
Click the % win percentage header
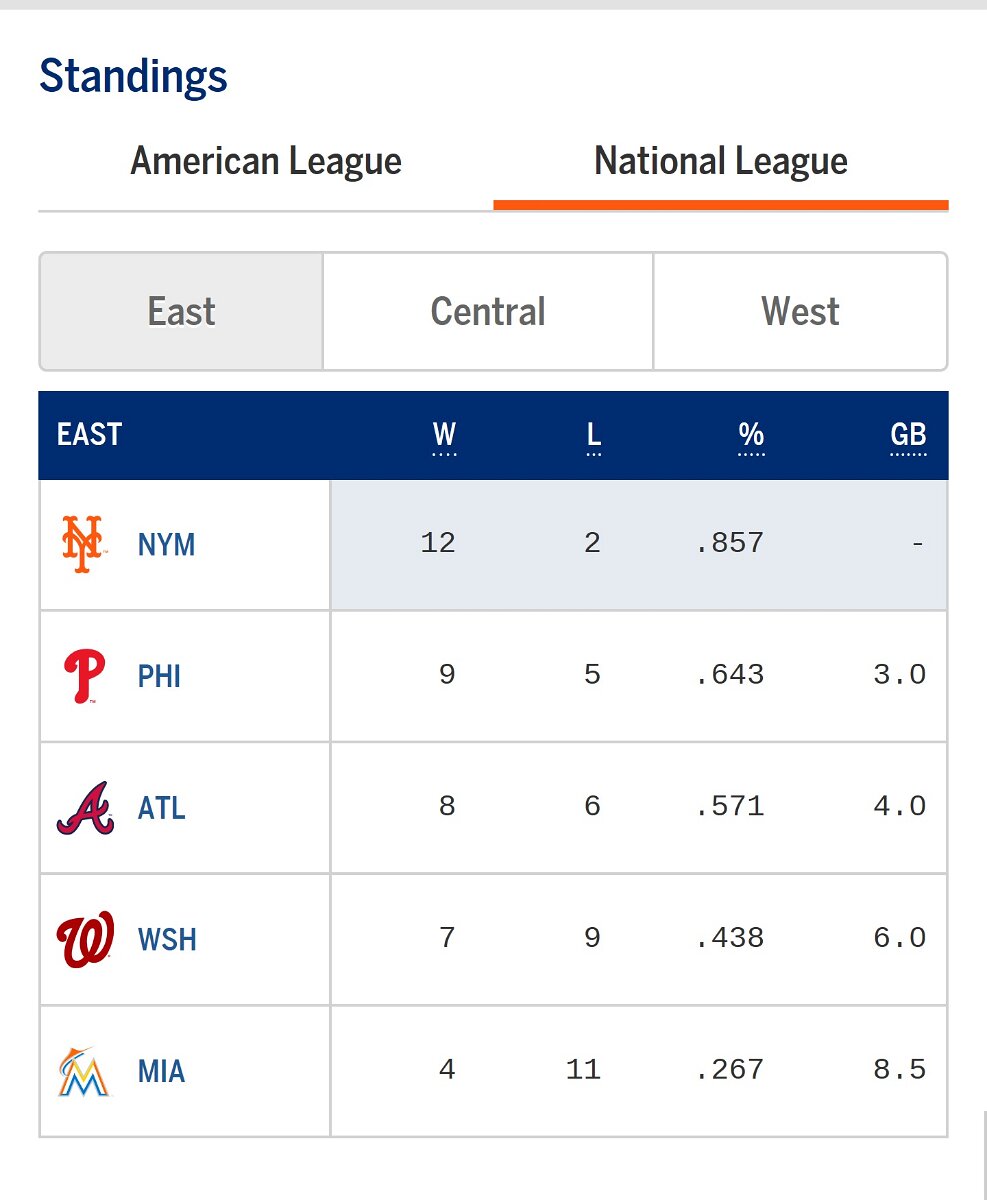pyautogui.click(x=751, y=435)
